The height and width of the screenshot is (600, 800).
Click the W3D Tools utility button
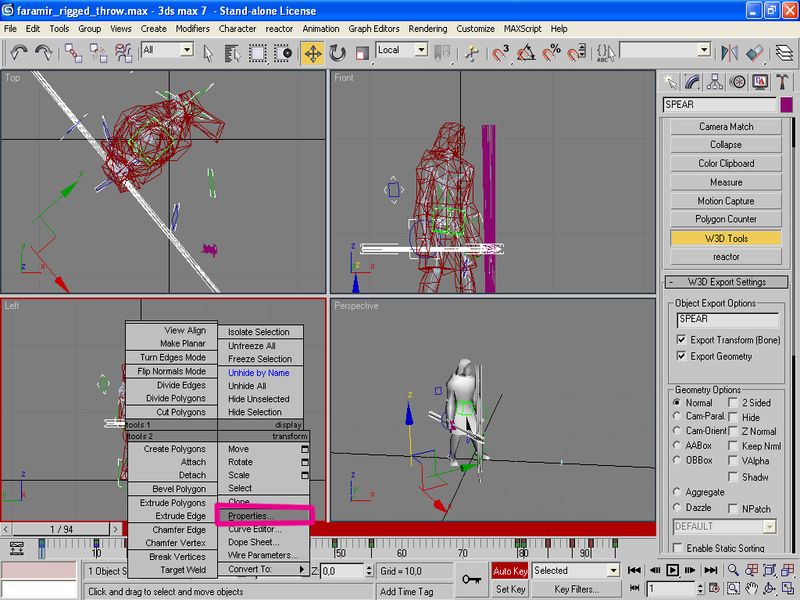pos(726,238)
